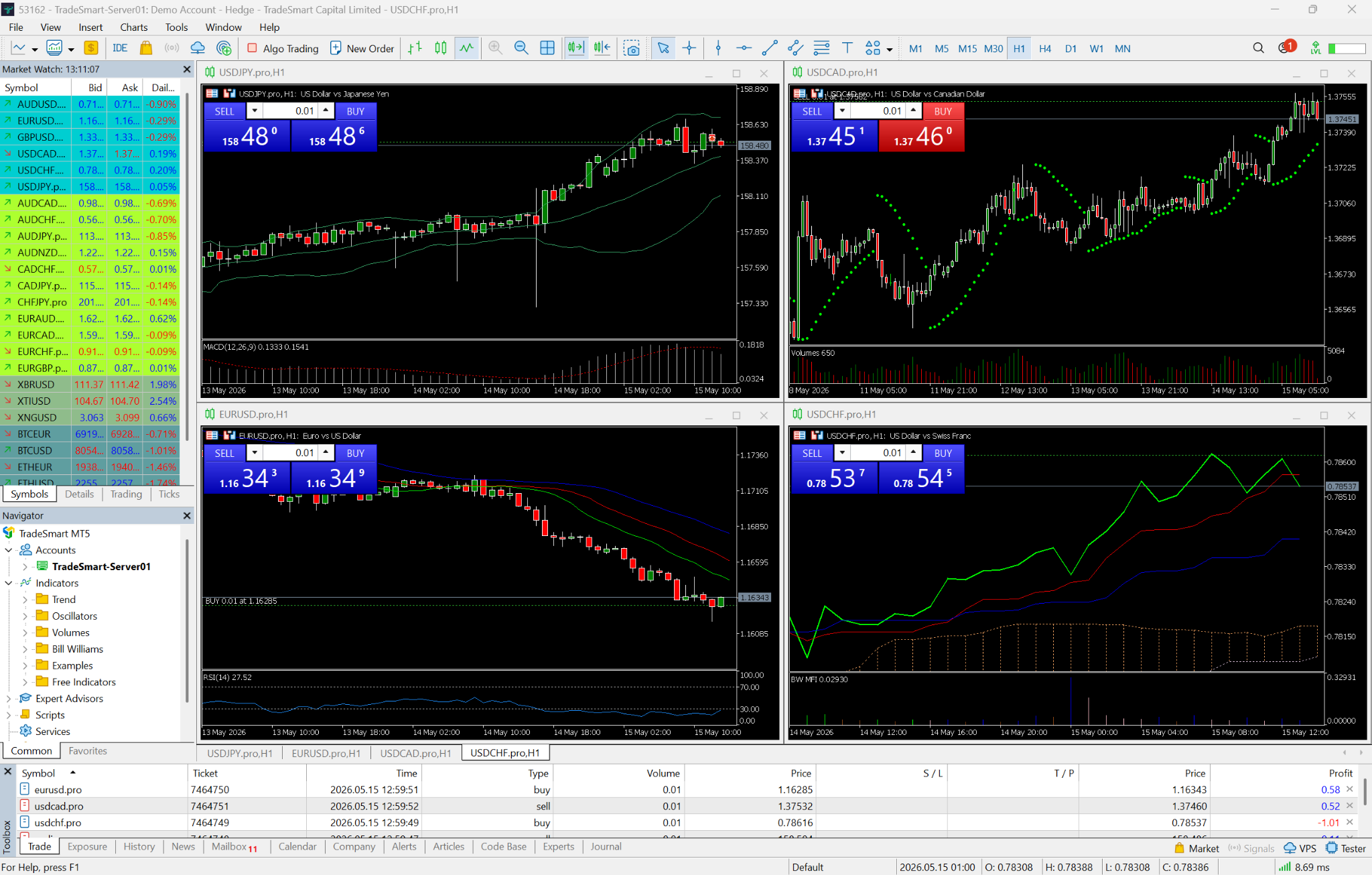Select the D1 timeframe

(x=1071, y=48)
